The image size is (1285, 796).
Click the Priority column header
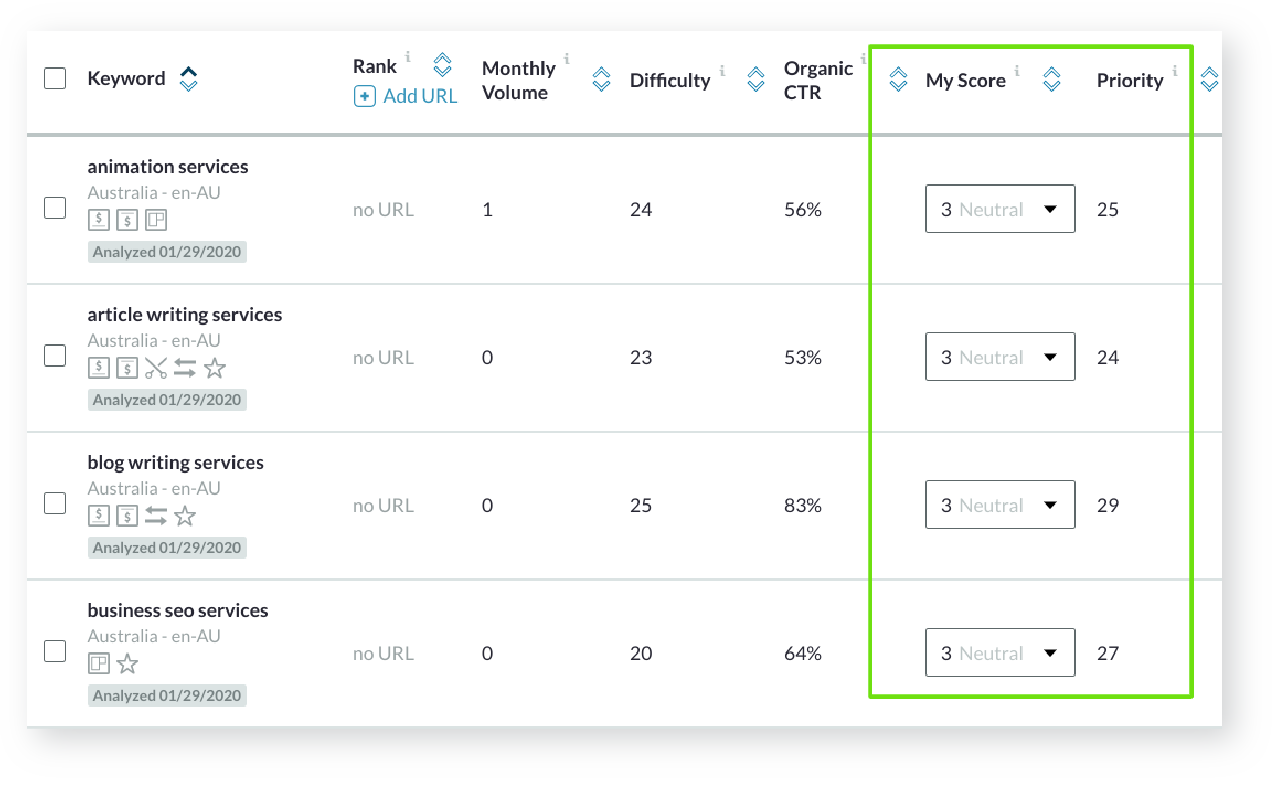pos(1130,81)
